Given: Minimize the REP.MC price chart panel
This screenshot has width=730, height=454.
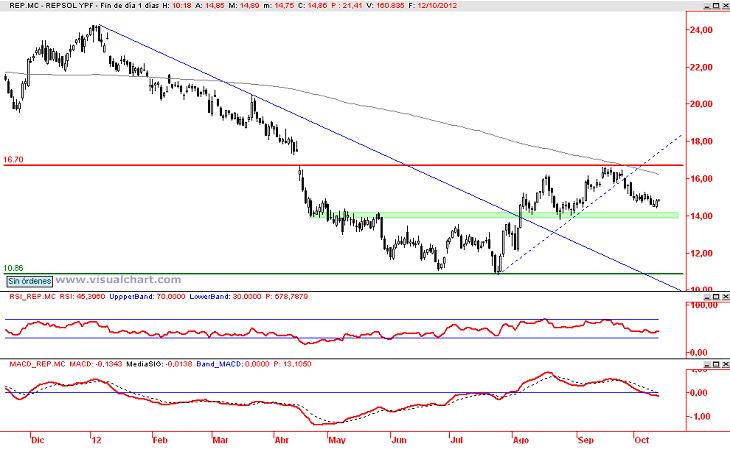Looking at the screenshot, I should click(707, 6).
